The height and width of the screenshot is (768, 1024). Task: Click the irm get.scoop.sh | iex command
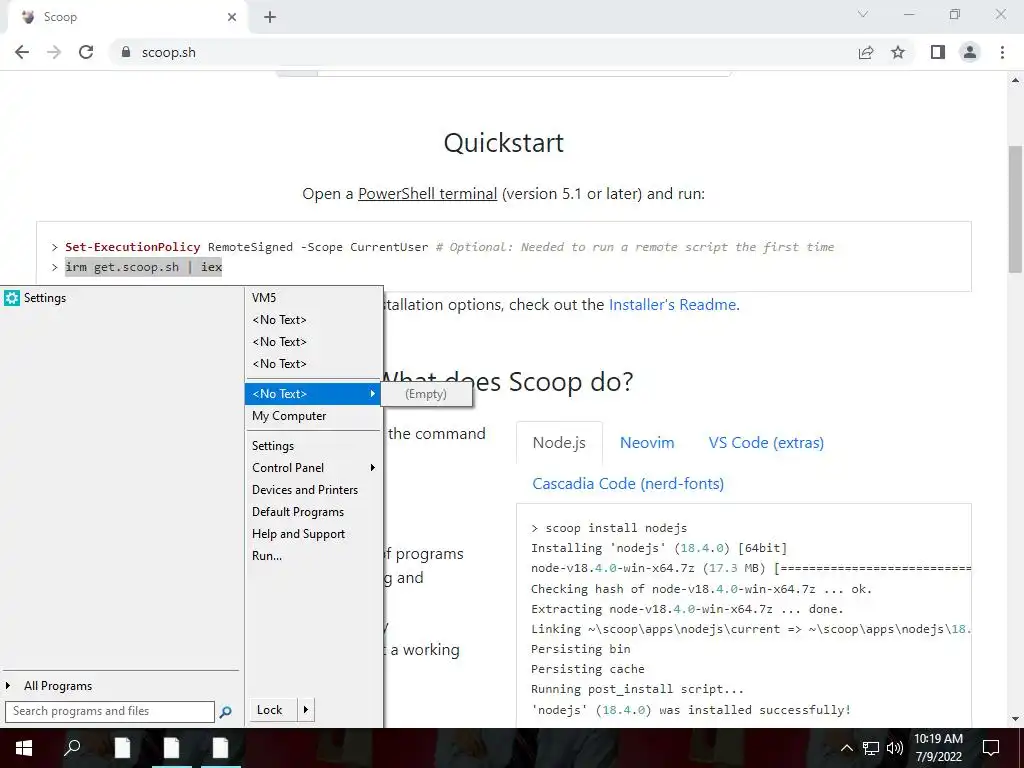point(144,267)
